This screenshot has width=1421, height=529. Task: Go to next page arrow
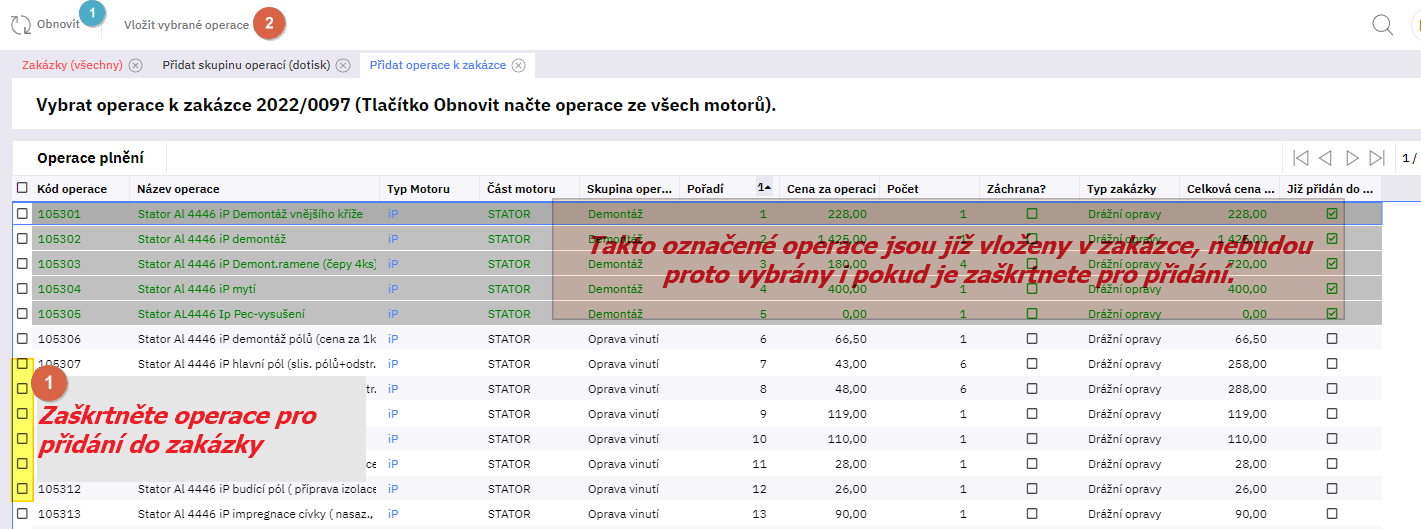[1352, 158]
